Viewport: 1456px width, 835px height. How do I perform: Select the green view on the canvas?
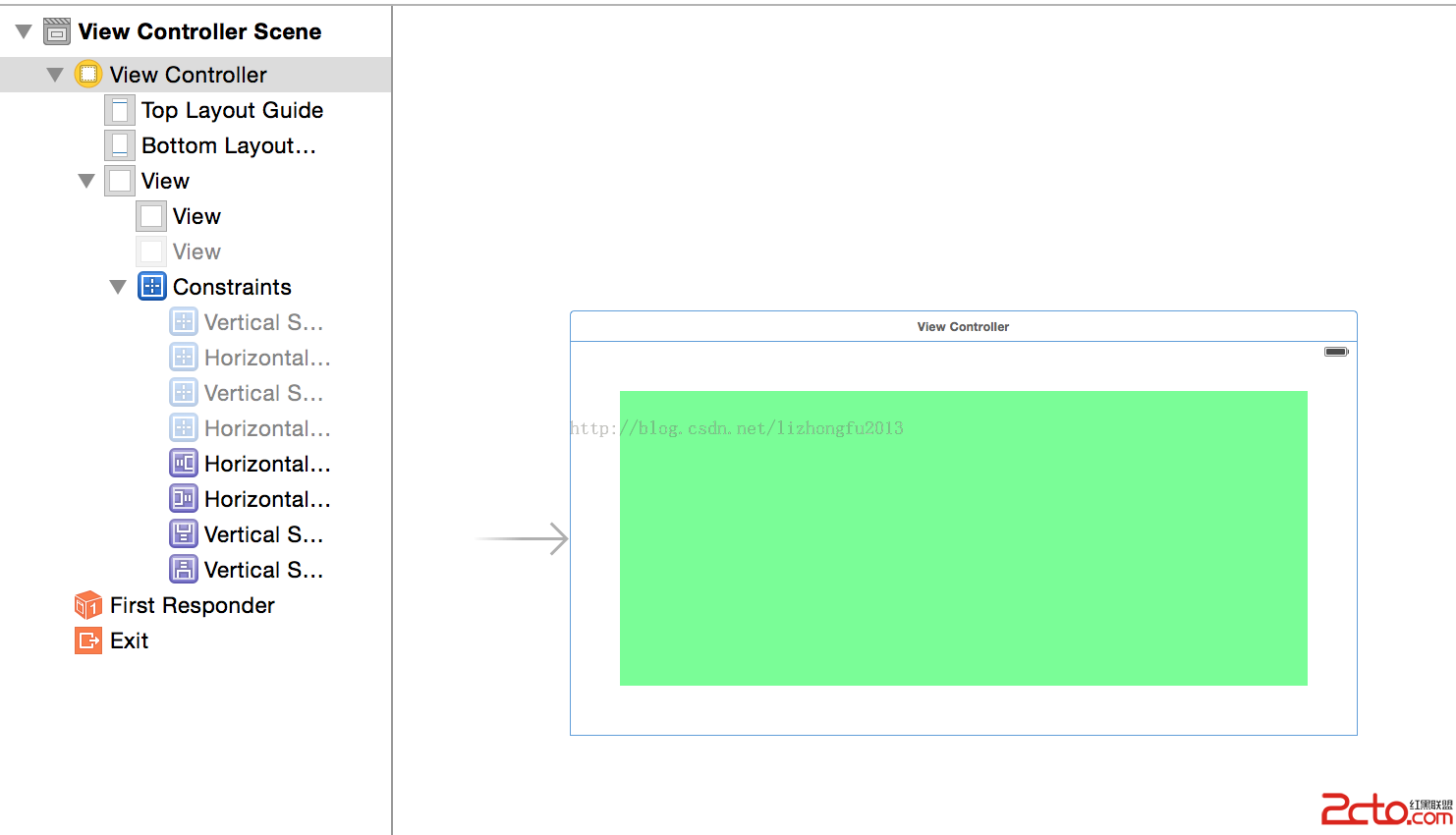click(x=964, y=538)
